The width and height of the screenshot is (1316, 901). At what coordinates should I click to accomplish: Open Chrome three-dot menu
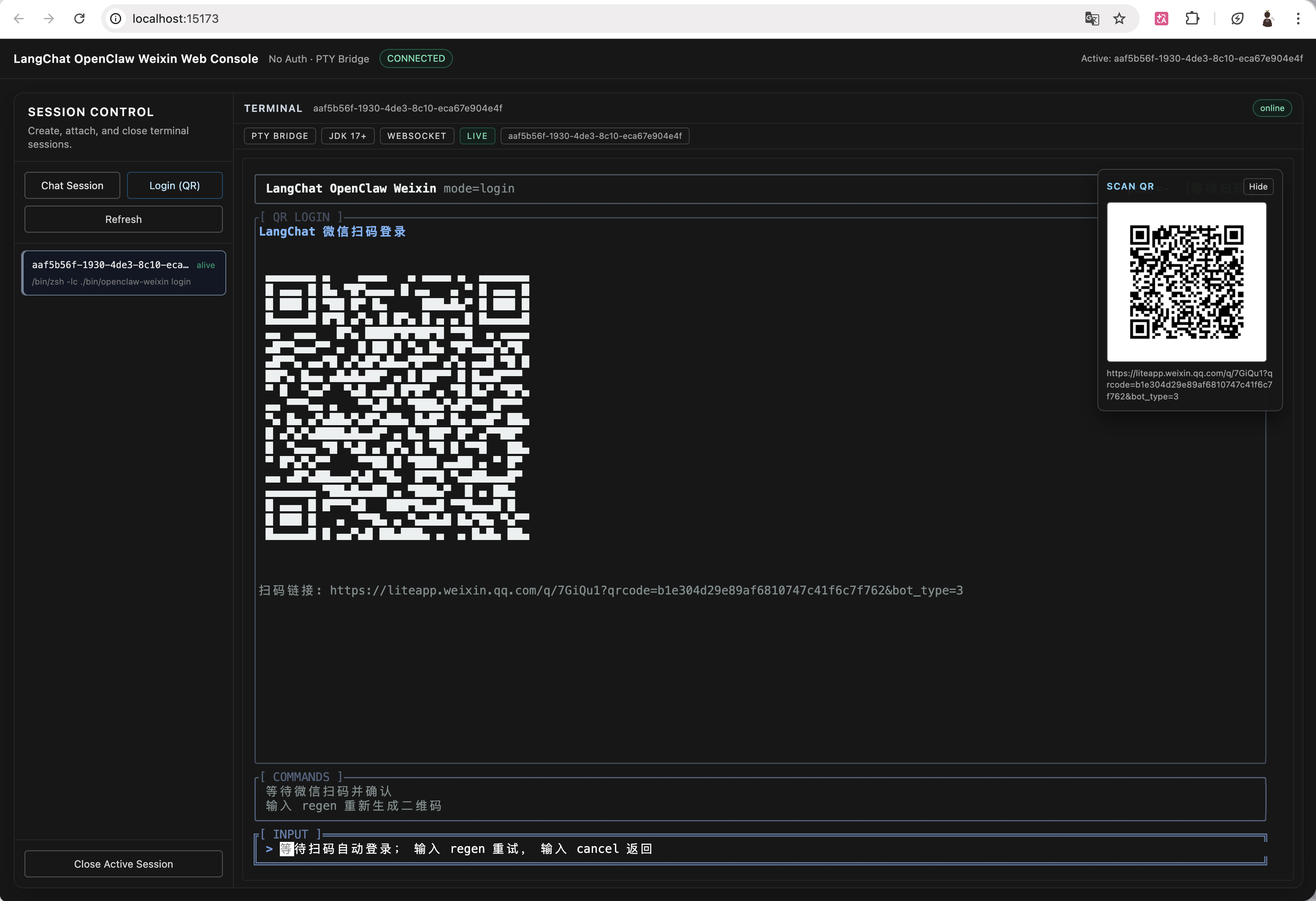click(1298, 19)
